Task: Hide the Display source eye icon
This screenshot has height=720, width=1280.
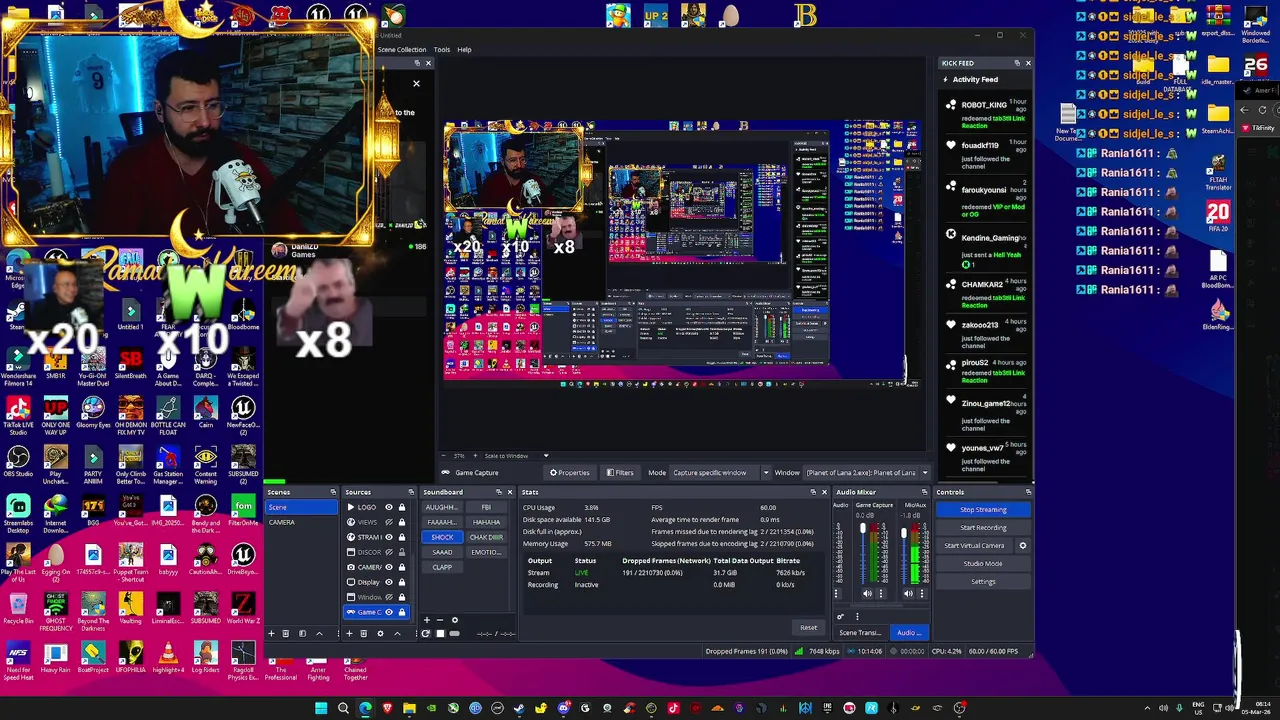Action: [389, 582]
